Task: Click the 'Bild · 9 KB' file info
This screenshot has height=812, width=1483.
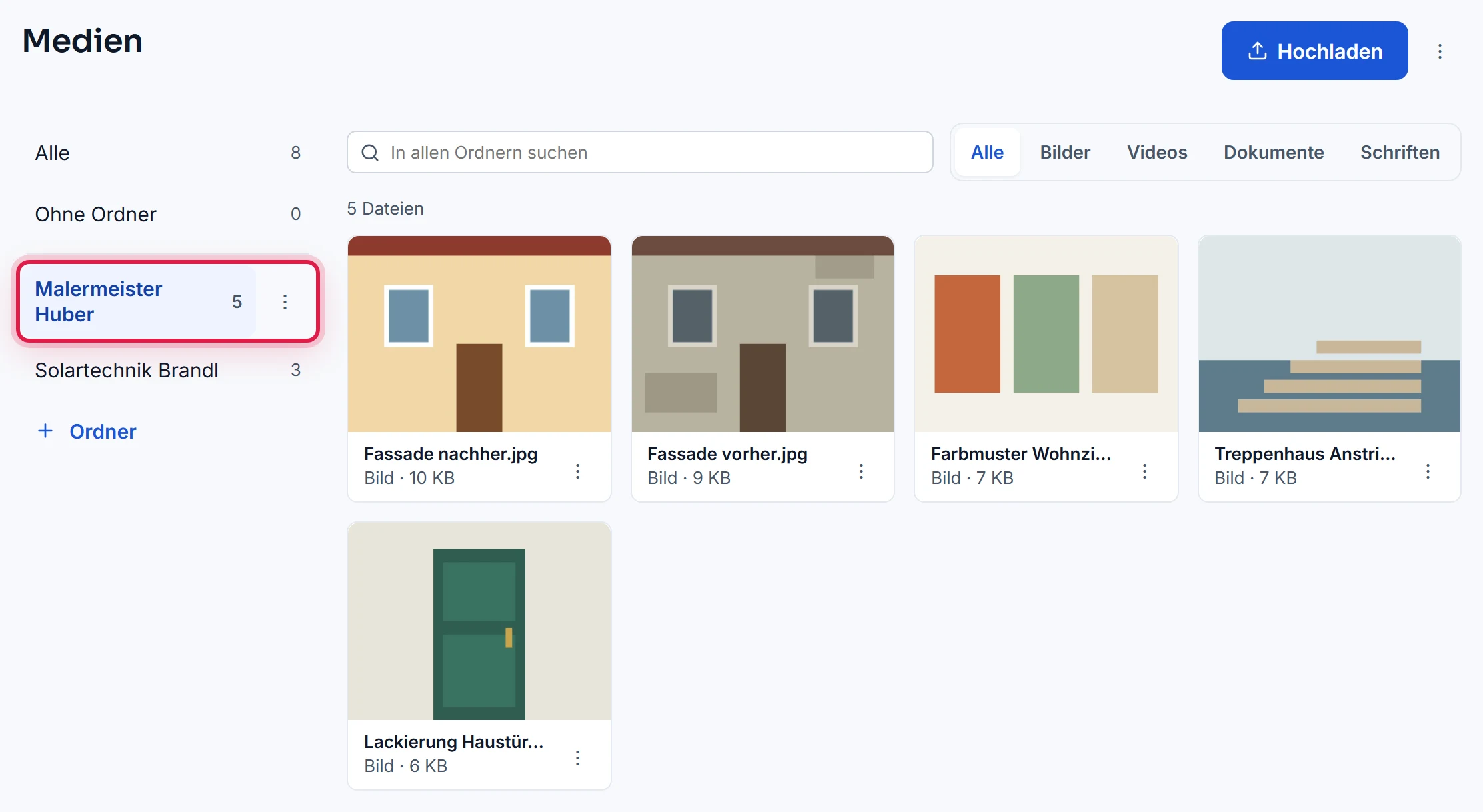Action: tap(689, 478)
